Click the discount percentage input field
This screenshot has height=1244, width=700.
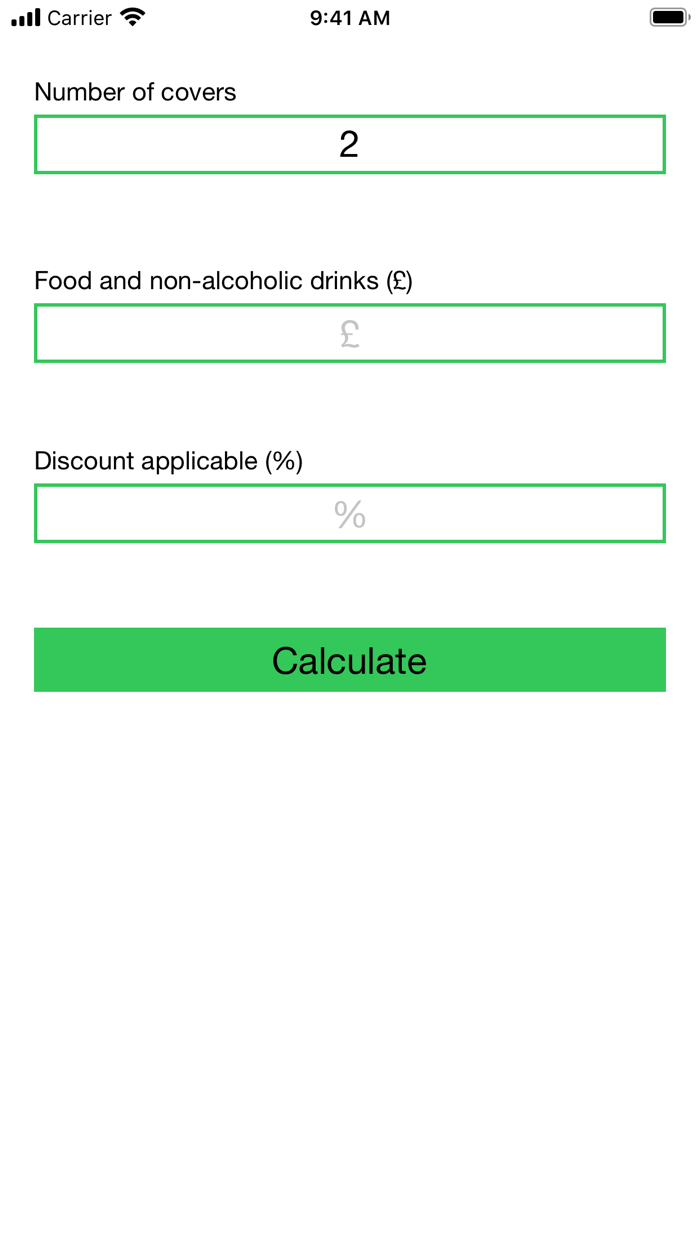pos(349,513)
